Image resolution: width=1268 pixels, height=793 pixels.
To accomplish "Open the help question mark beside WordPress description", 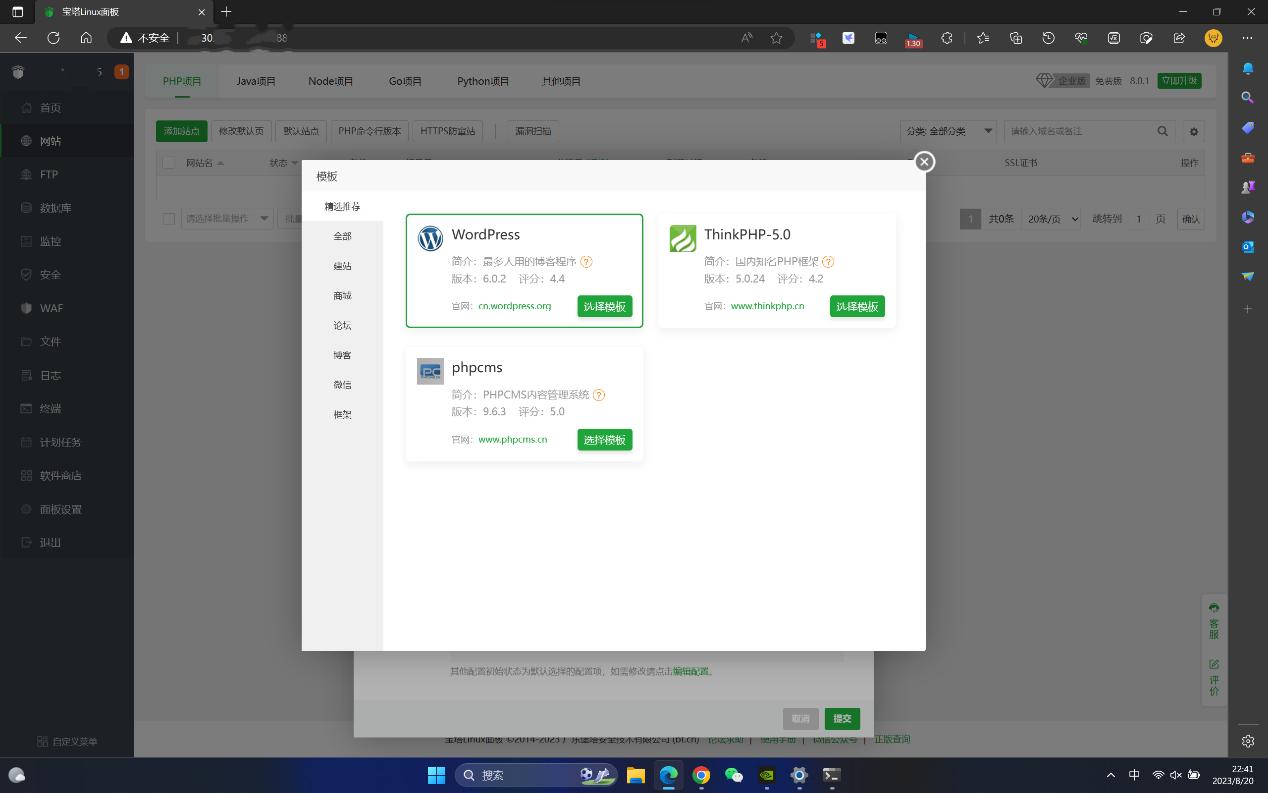I will tap(586, 262).
